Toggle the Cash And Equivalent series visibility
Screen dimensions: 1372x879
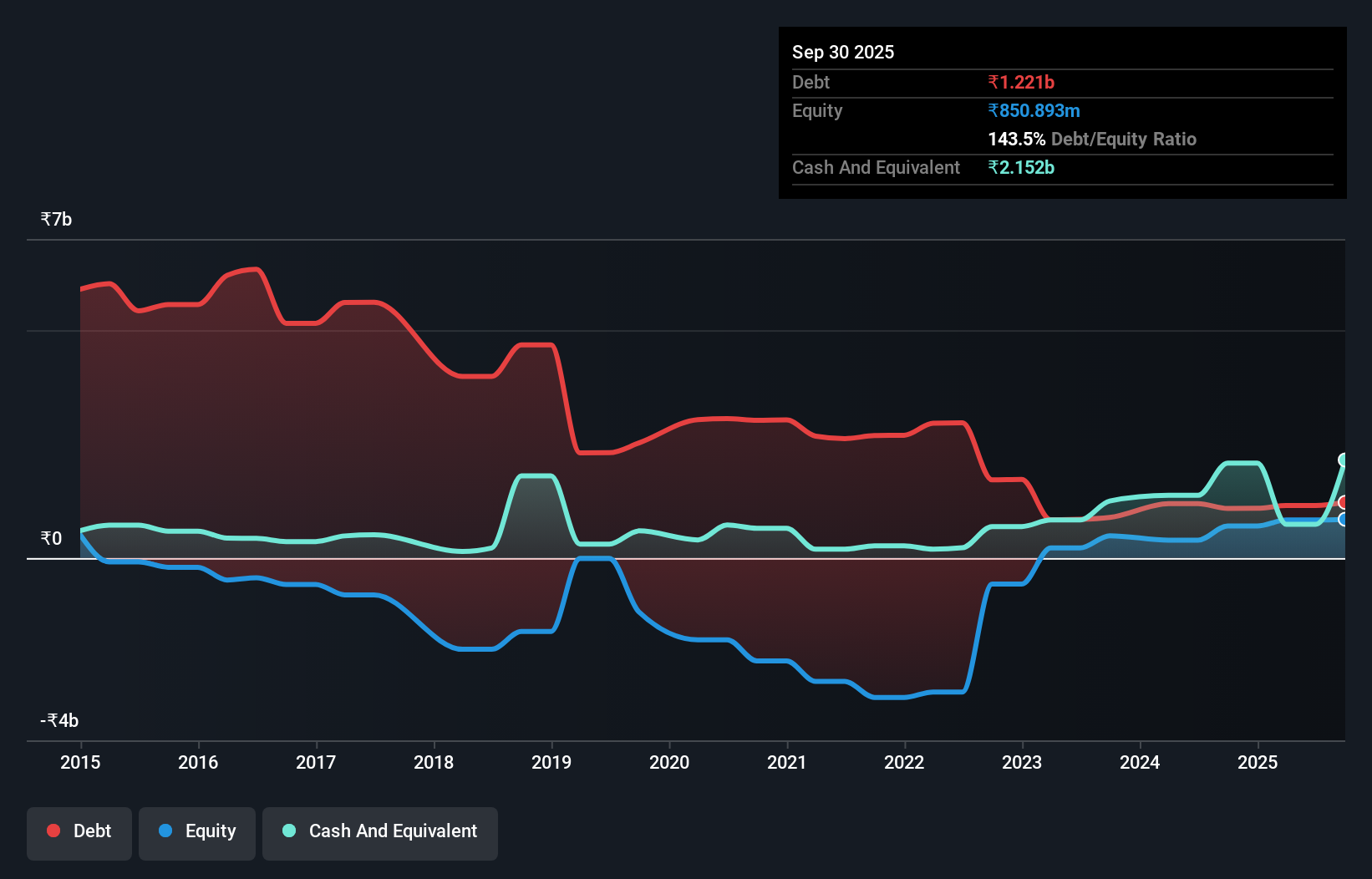click(x=379, y=831)
